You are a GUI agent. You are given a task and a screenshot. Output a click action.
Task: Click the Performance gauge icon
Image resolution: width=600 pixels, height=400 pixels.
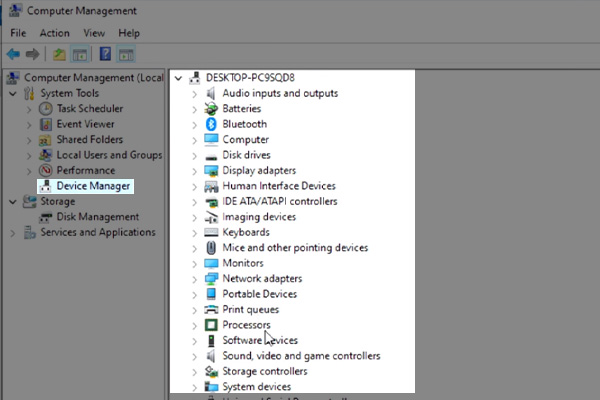(46, 170)
